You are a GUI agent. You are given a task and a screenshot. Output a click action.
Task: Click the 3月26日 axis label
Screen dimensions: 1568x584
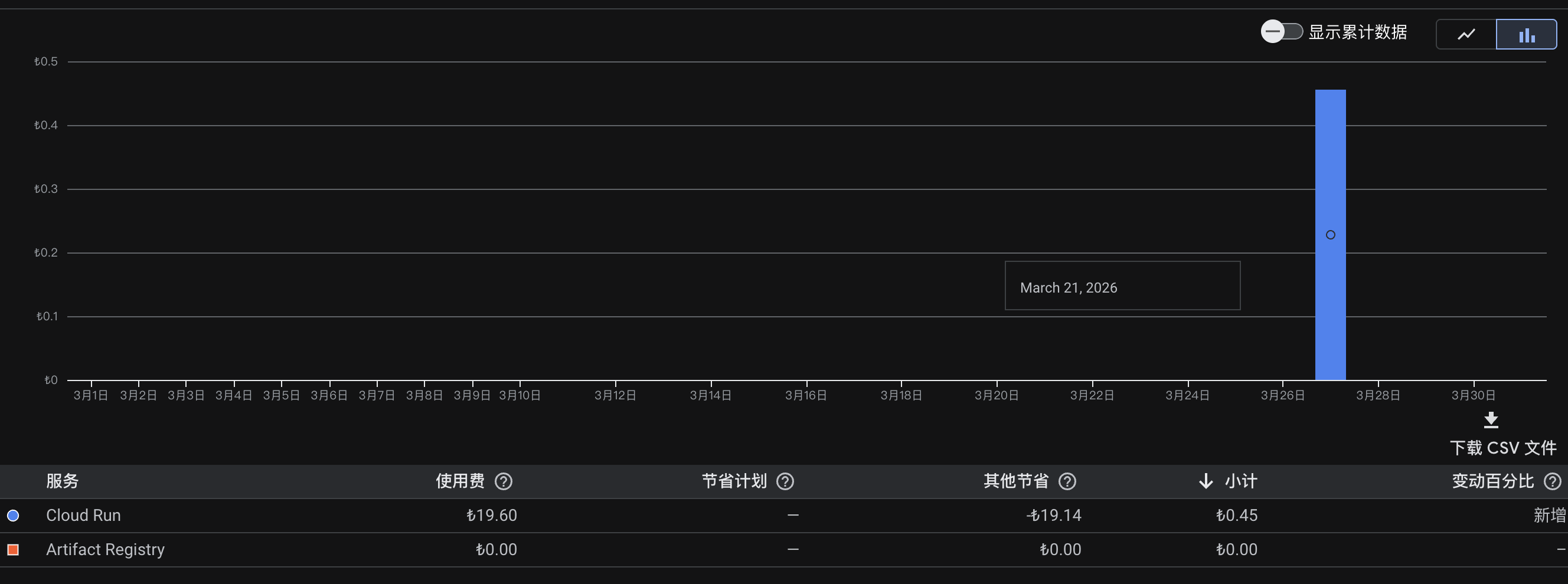point(1282,395)
